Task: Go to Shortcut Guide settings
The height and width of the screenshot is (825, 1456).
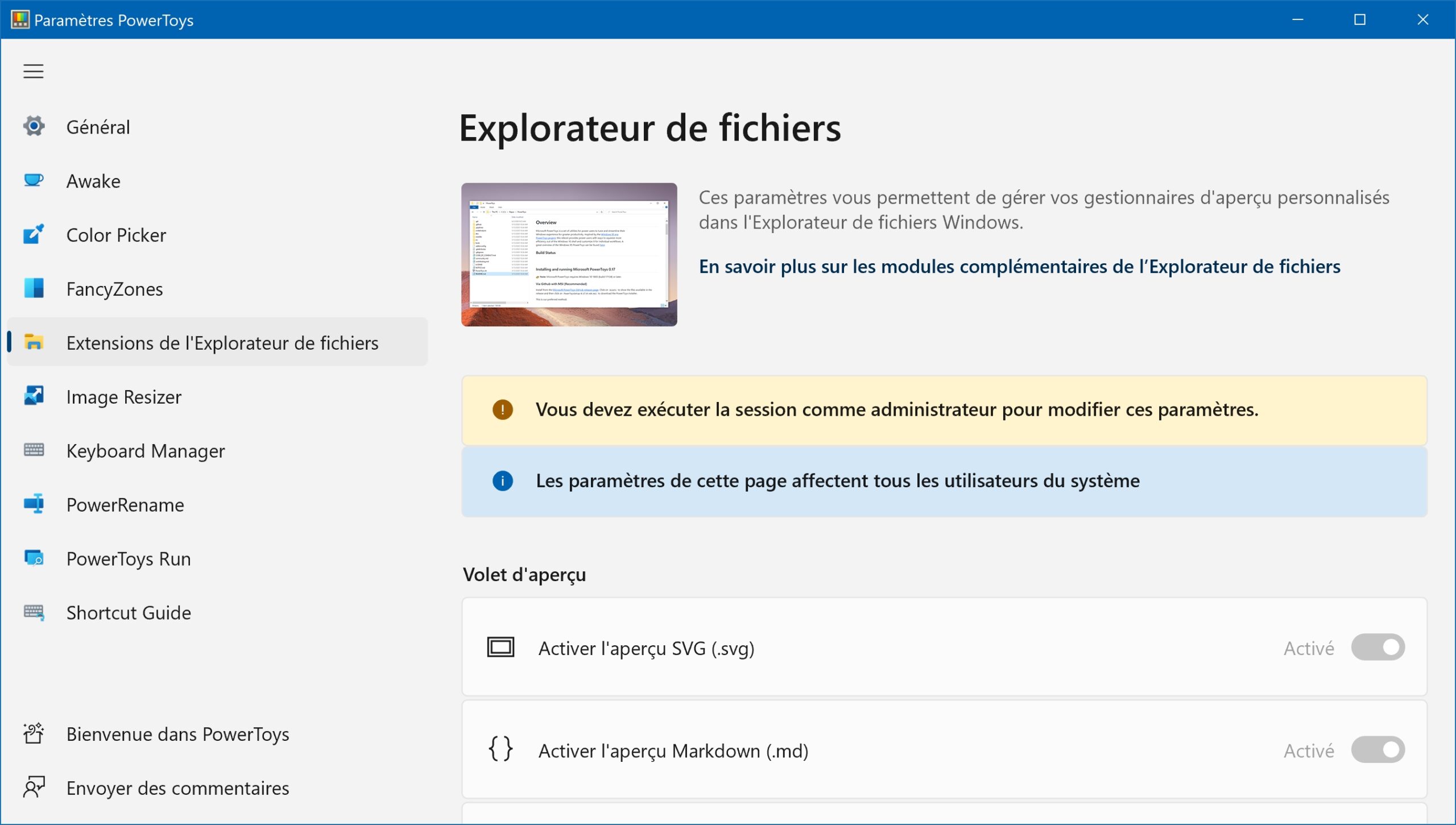Action: click(217, 612)
